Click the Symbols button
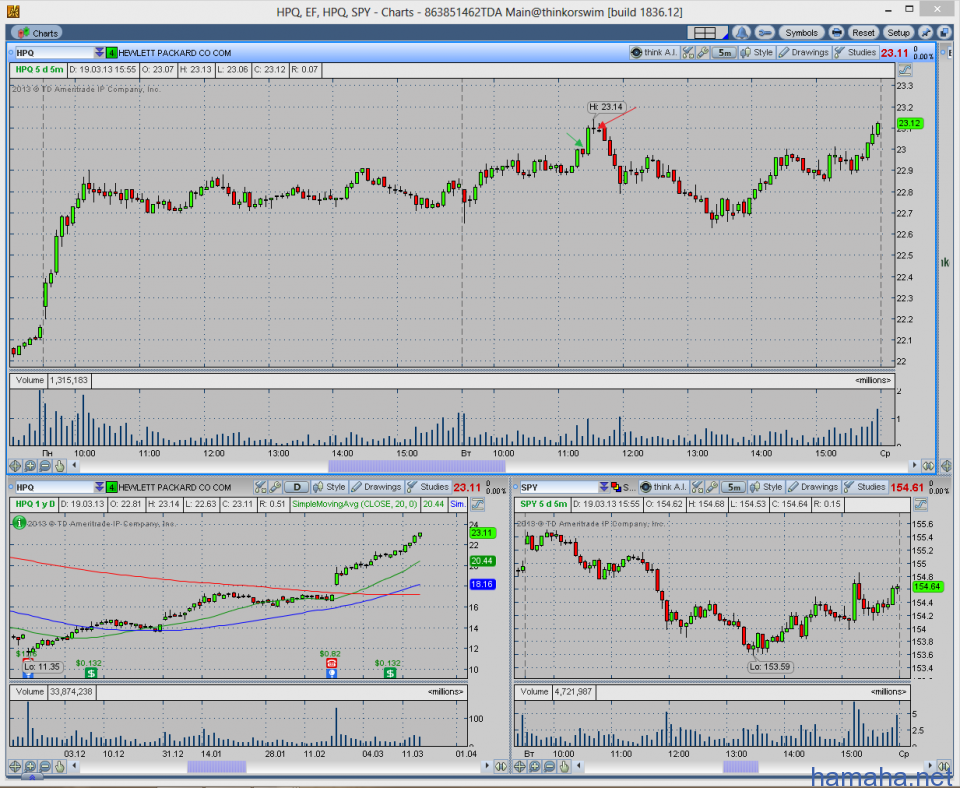Screen dimensions: 960x788 tap(801, 33)
